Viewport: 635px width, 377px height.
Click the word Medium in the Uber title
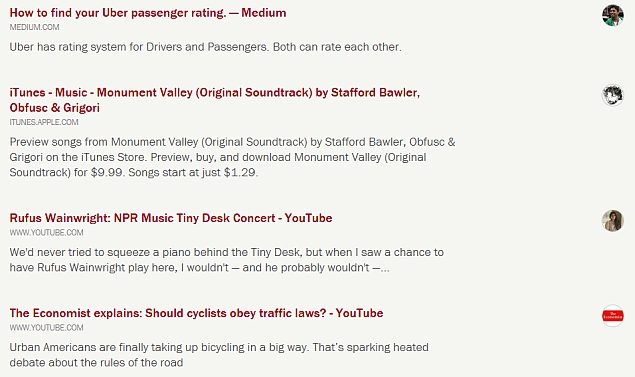pos(264,13)
